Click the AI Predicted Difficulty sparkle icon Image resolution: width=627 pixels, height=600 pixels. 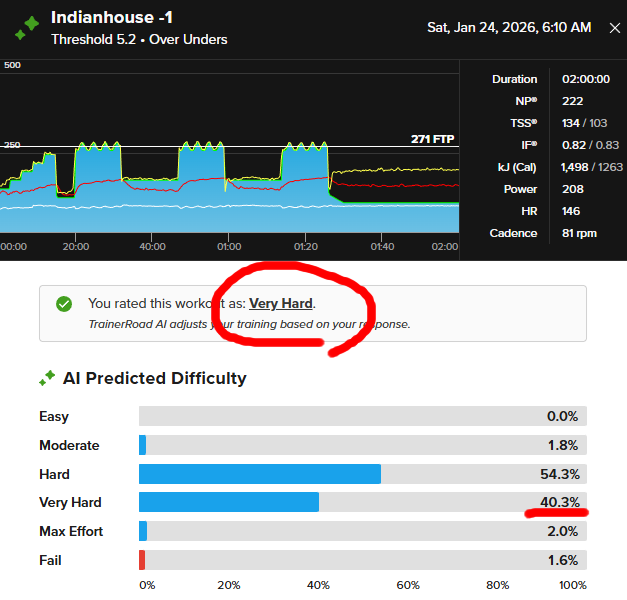click(47, 378)
